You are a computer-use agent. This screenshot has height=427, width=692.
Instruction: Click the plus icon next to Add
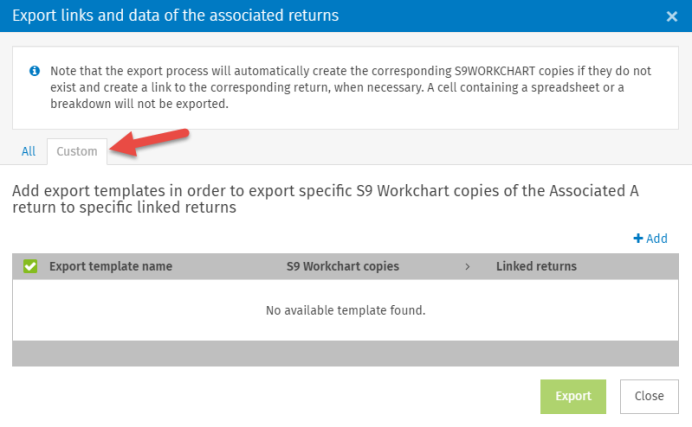coord(638,238)
